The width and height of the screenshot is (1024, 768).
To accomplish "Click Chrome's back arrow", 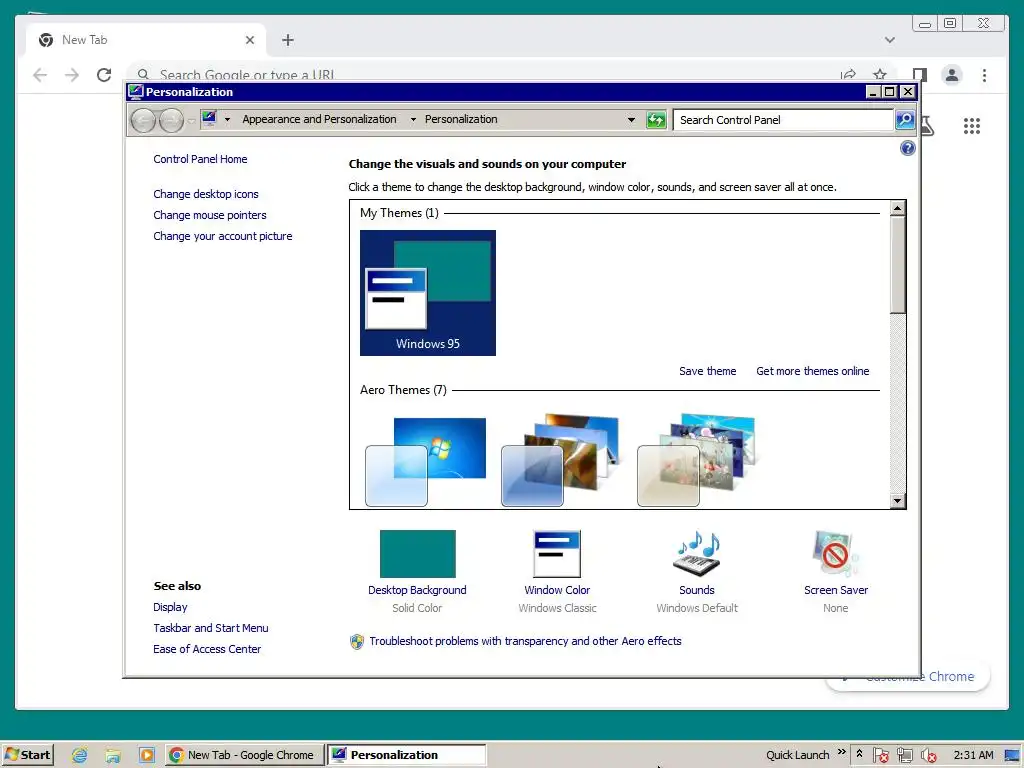I will tap(40, 75).
